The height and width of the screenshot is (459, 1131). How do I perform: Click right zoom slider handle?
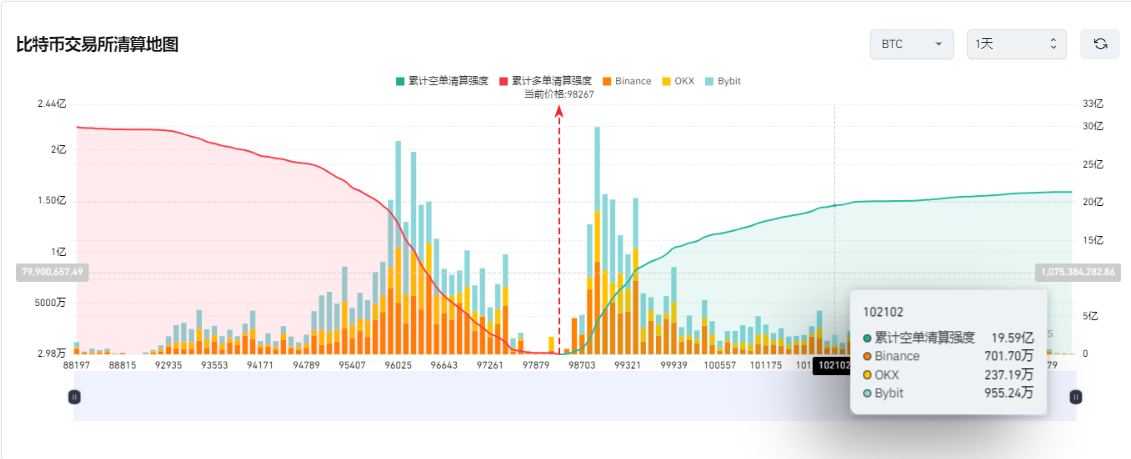tap(1076, 396)
